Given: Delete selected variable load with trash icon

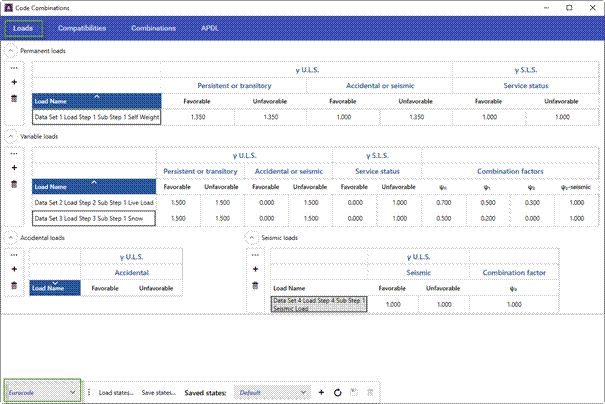Looking at the screenshot, I should coord(14,184).
